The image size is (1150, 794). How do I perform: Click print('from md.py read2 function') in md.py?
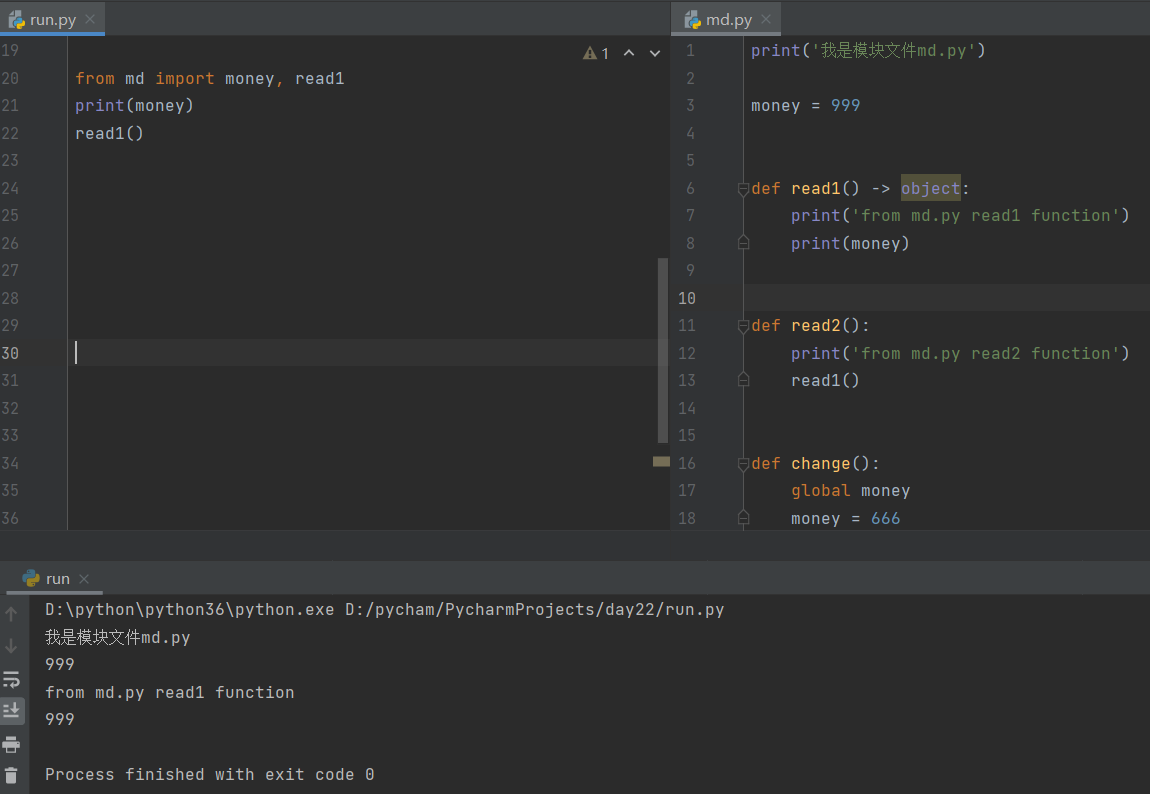tap(960, 353)
